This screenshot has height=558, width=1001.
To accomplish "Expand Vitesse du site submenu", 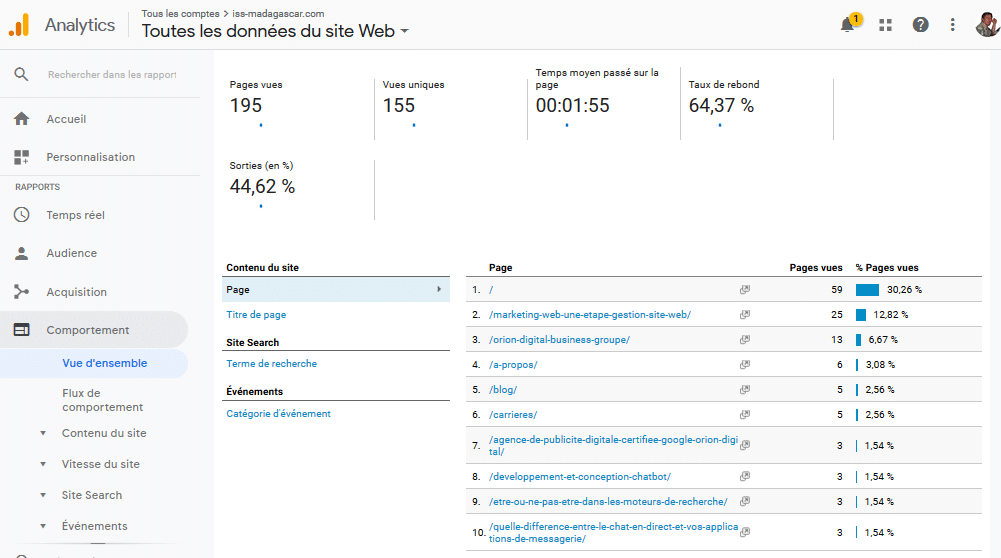I will pos(43,464).
